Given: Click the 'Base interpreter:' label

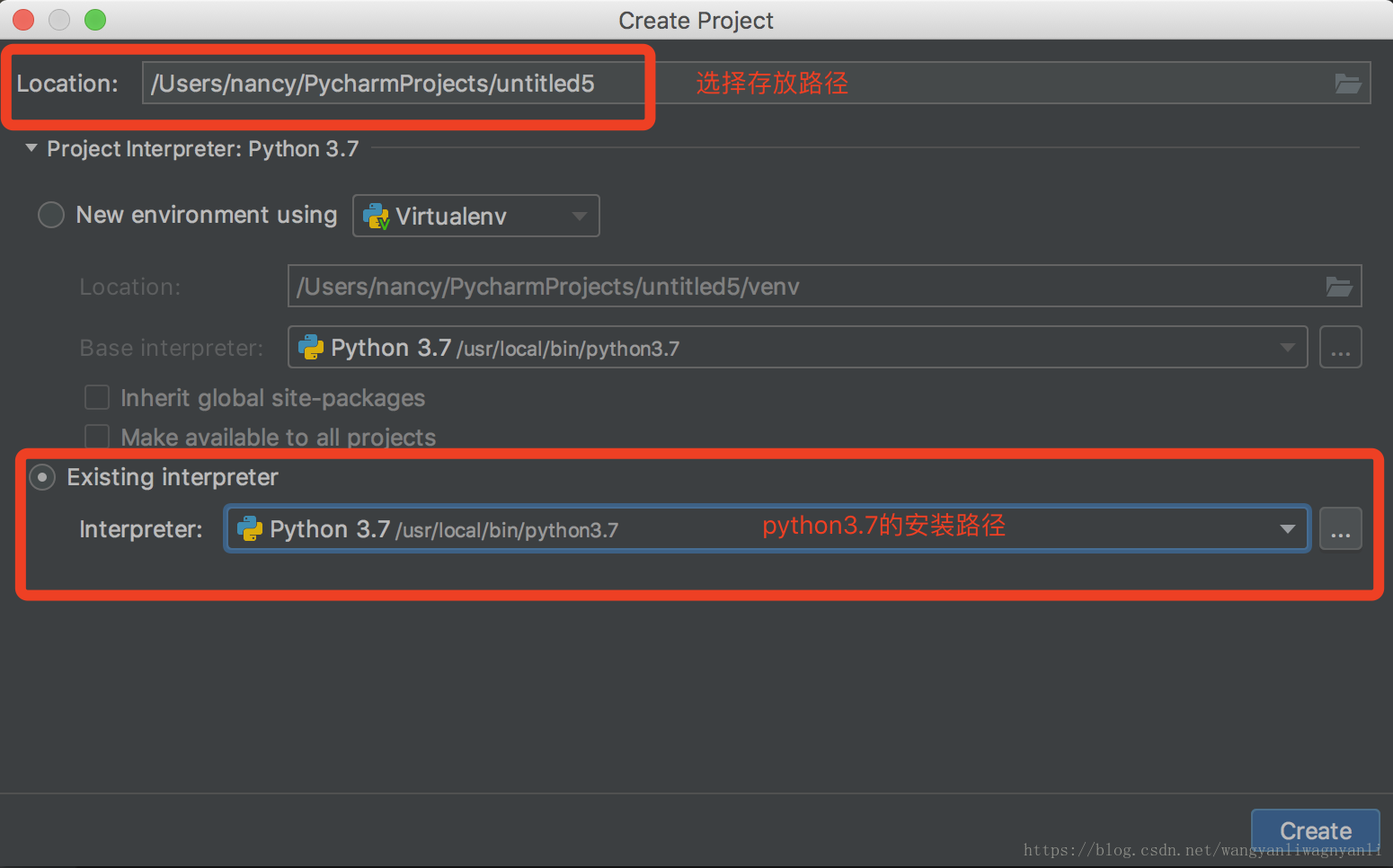Looking at the screenshot, I should tap(172, 348).
